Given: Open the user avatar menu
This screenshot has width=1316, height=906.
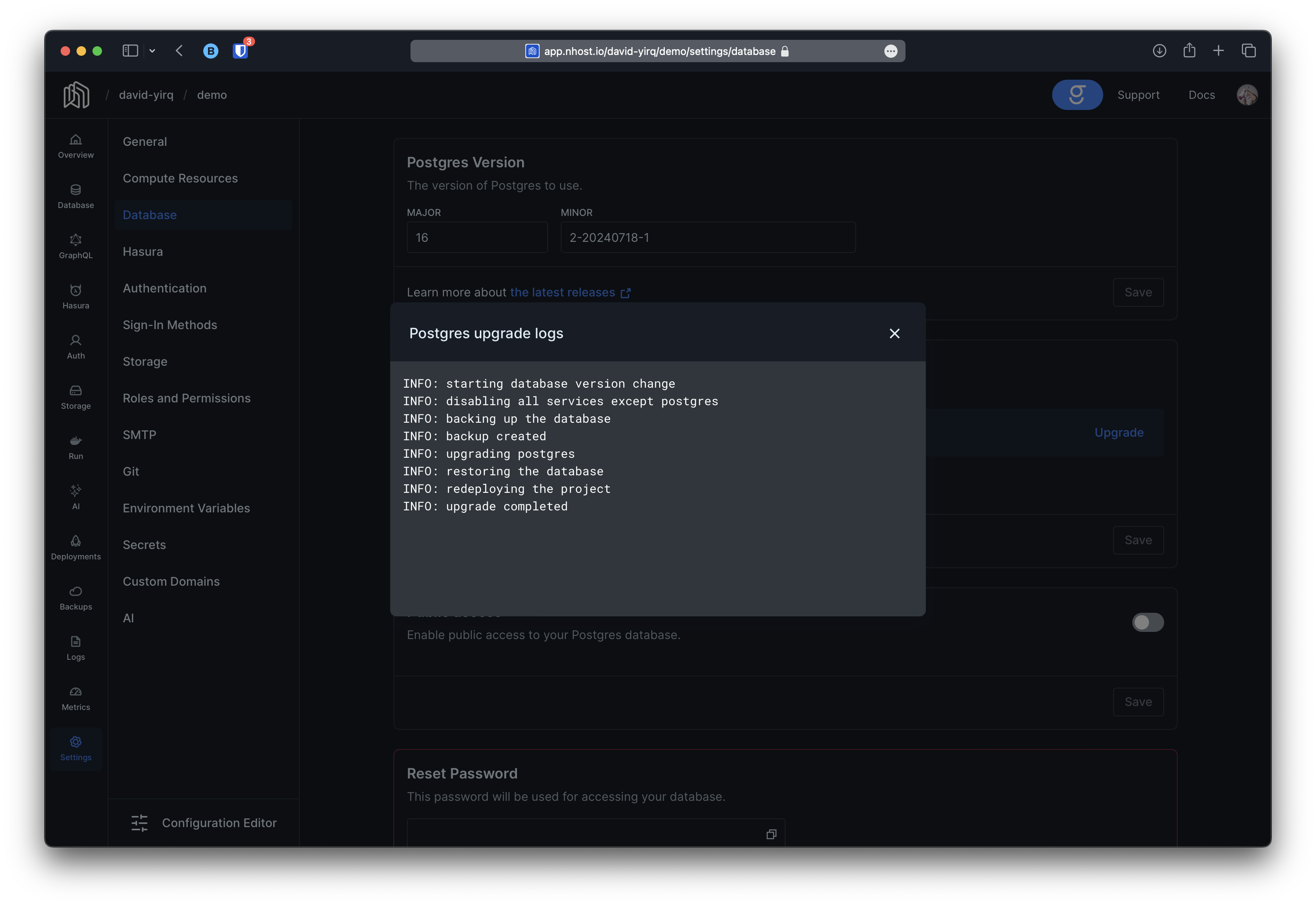Looking at the screenshot, I should coord(1247,95).
